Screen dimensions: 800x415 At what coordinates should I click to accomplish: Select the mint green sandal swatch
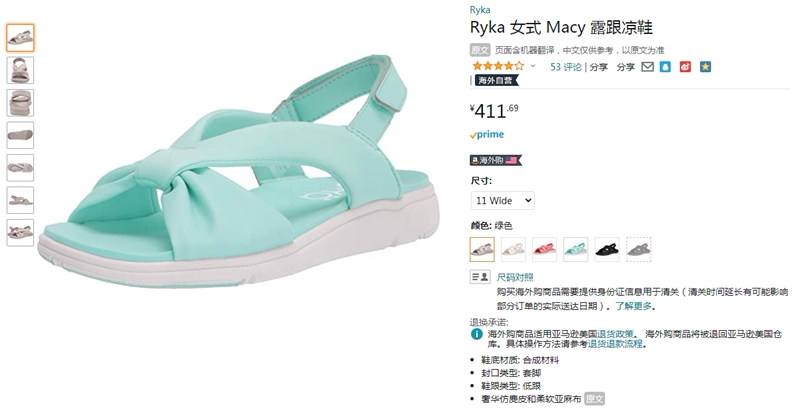576,249
